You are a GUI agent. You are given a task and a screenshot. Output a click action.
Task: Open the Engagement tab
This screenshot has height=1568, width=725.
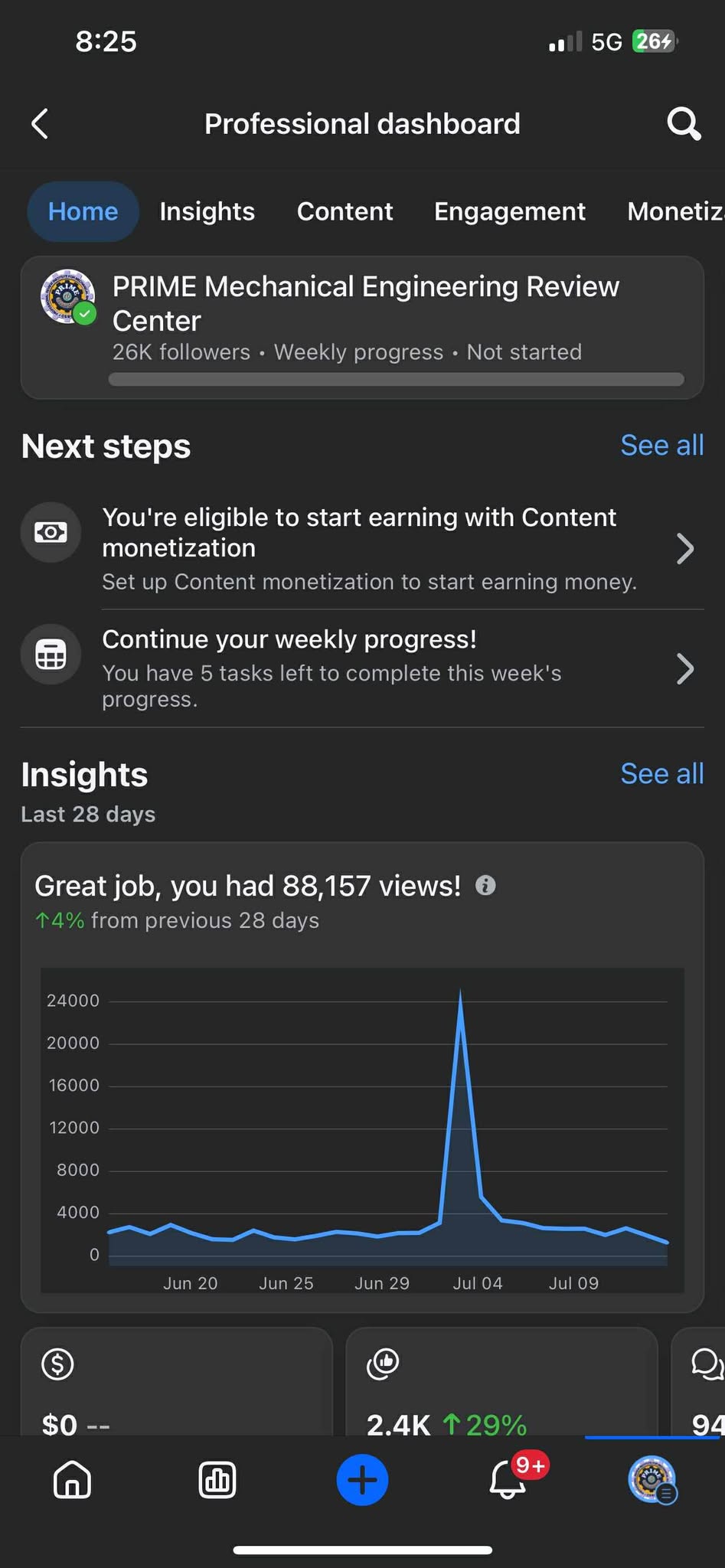click(x=509, y=211)
